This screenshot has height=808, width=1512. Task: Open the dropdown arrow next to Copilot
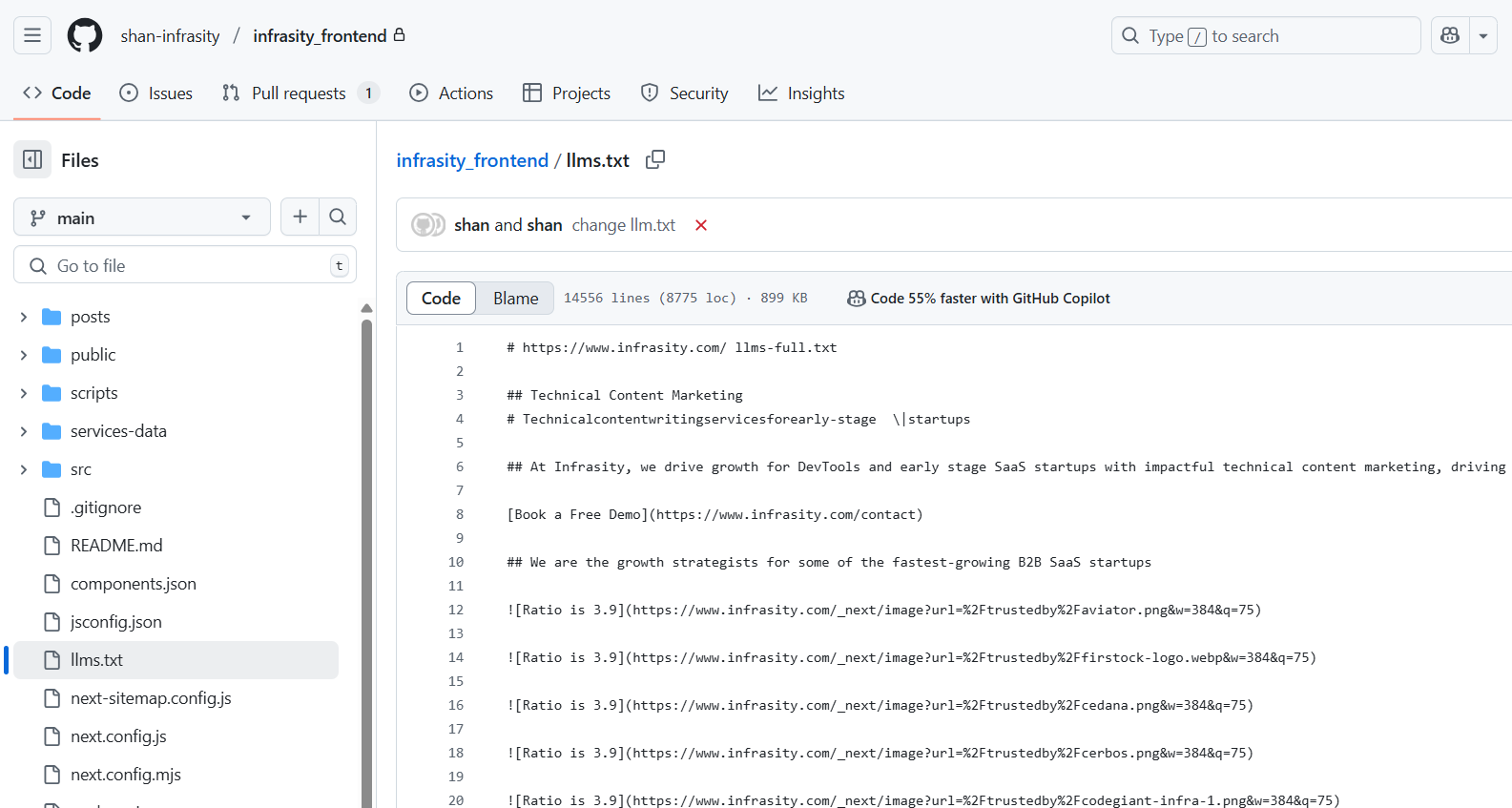[1483, 35]
